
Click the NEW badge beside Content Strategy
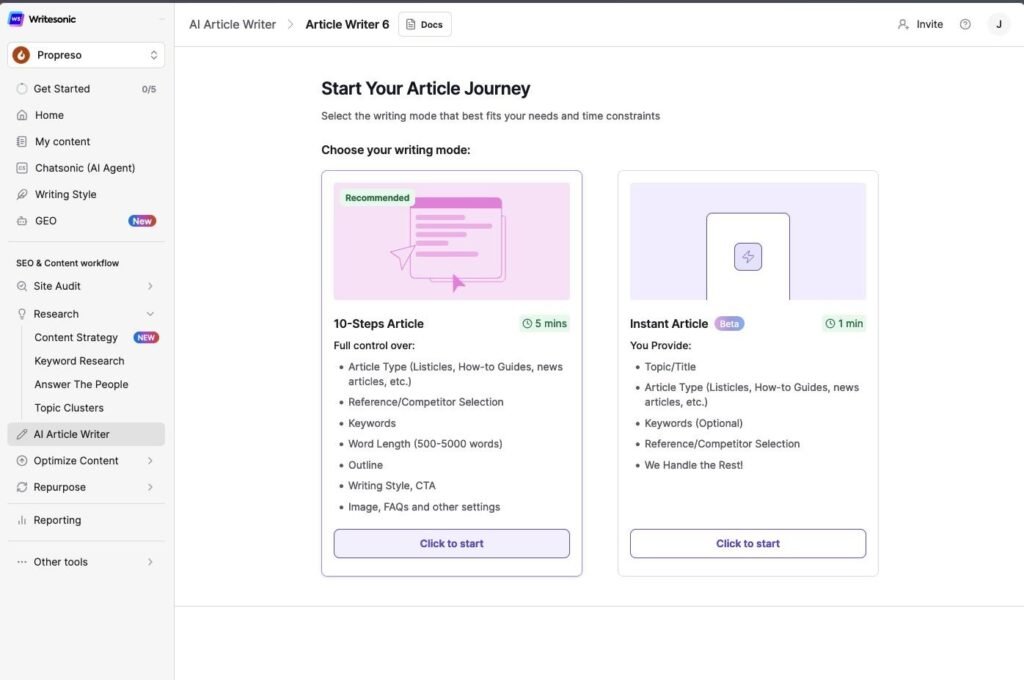point(146,338)
